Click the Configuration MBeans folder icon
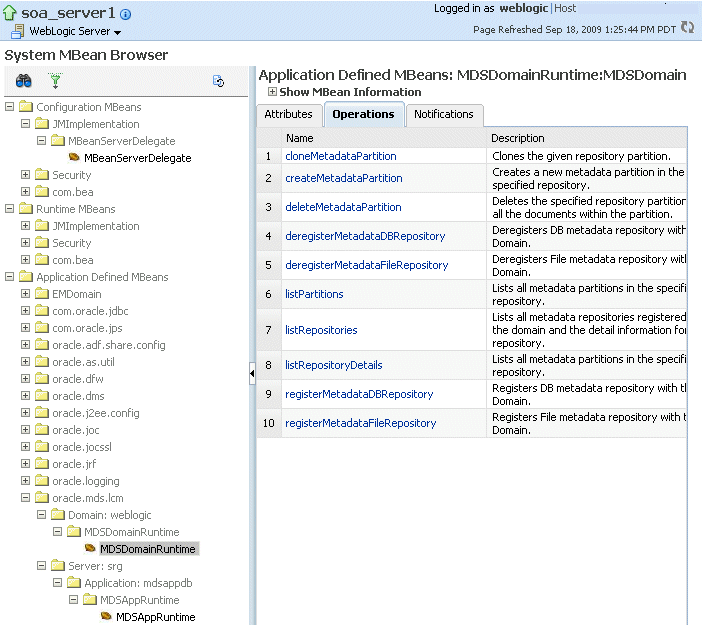The image size is (702, 625). [26, 107]
